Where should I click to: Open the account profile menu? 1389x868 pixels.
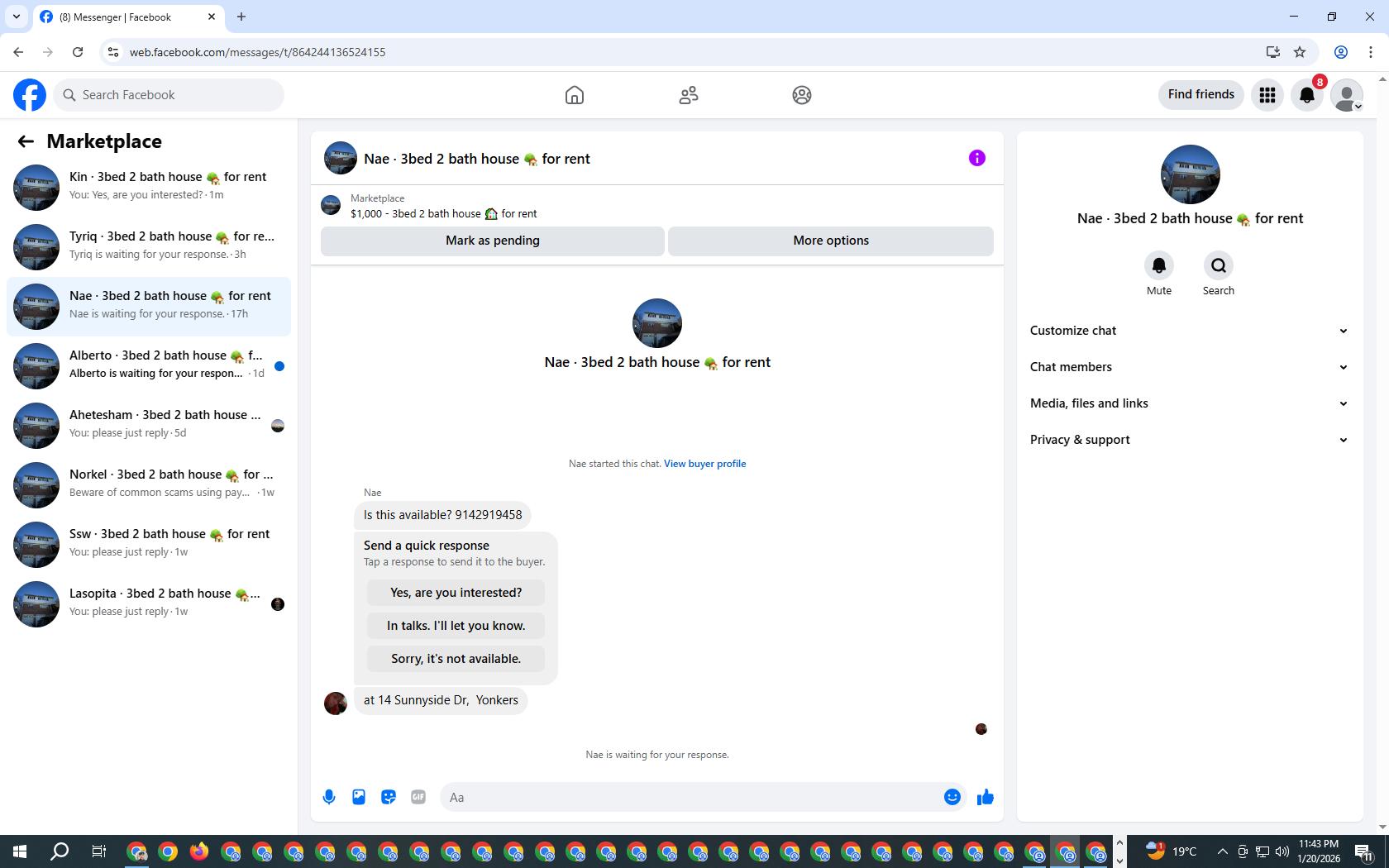[x=1347, y=95]
